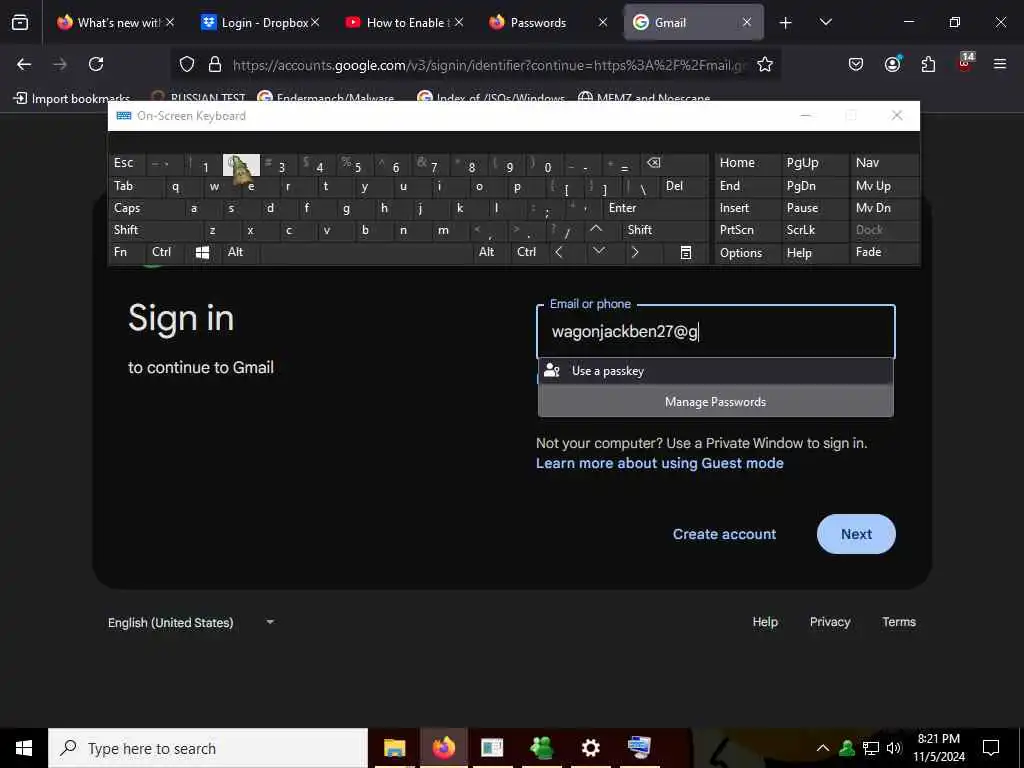The height and width of the screenshot is (768, 1024).
Task: Bookmark this page with the star icon
Action: tap(765, 64)
